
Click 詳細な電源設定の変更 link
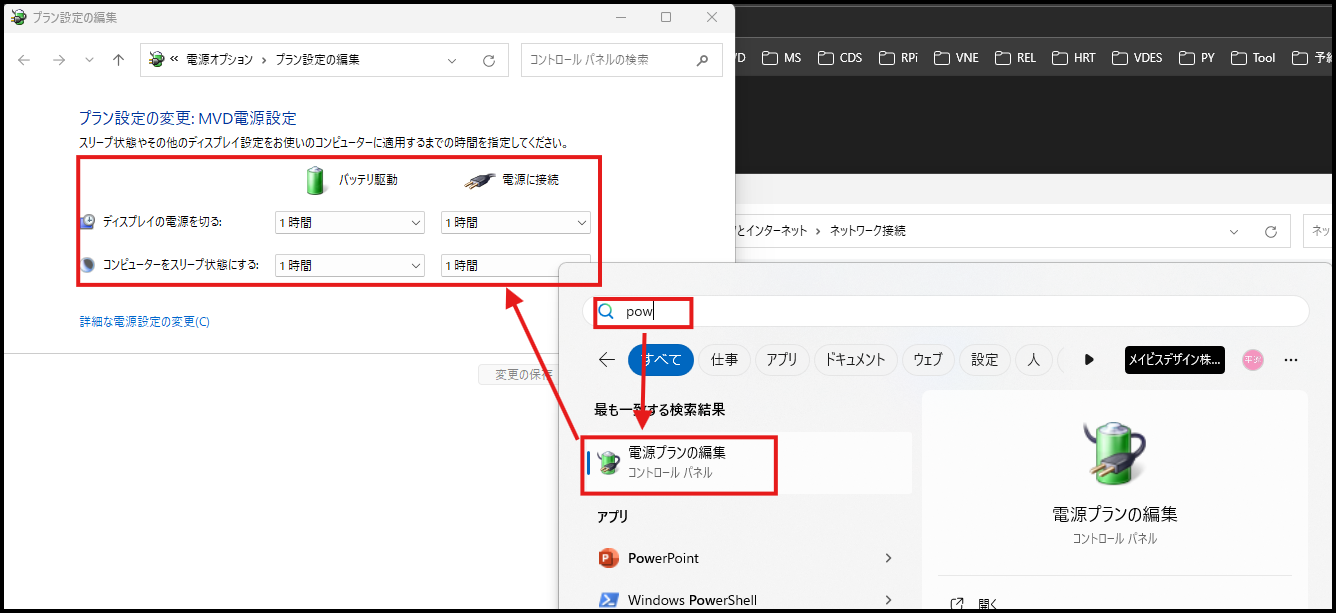coord(145,322)
